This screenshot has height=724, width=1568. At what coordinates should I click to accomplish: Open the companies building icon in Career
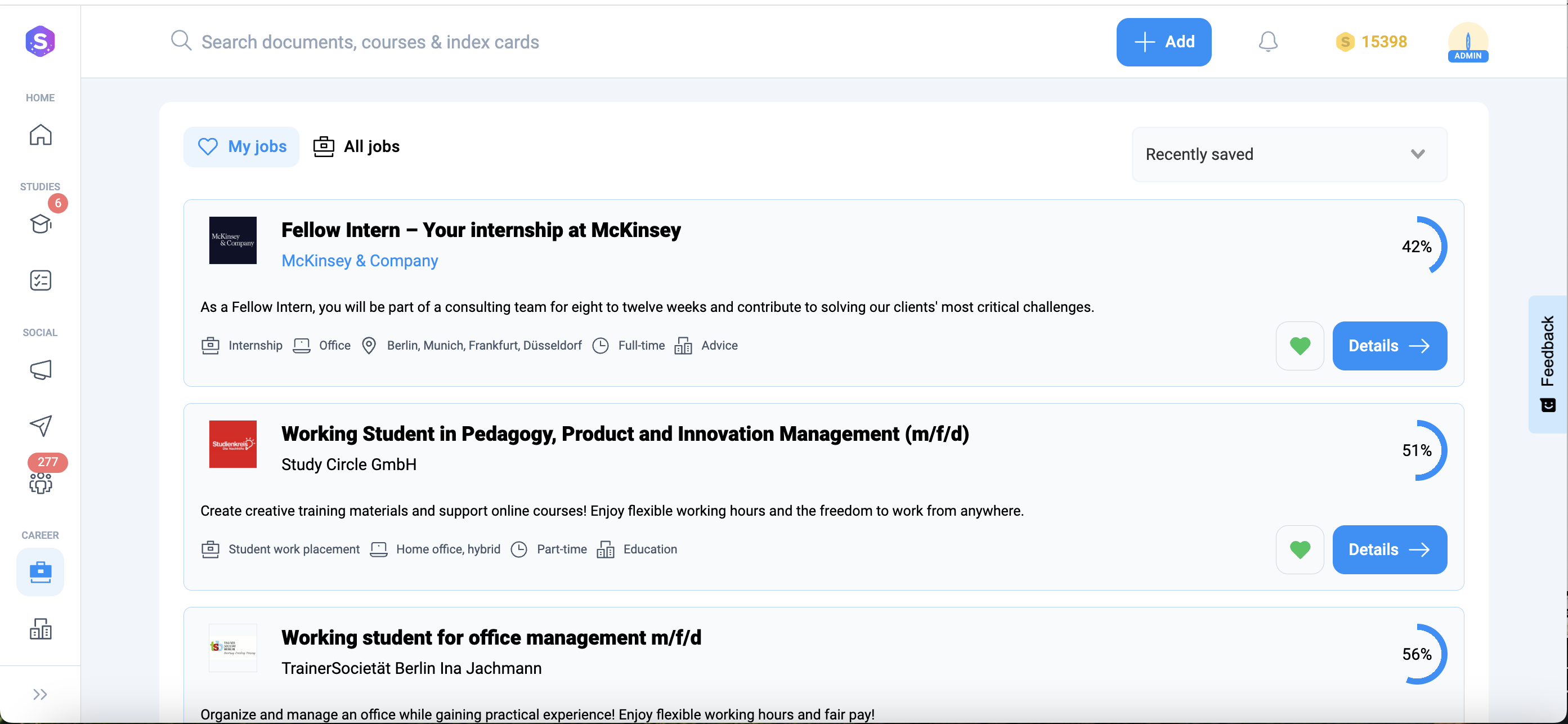pos(40,628)
